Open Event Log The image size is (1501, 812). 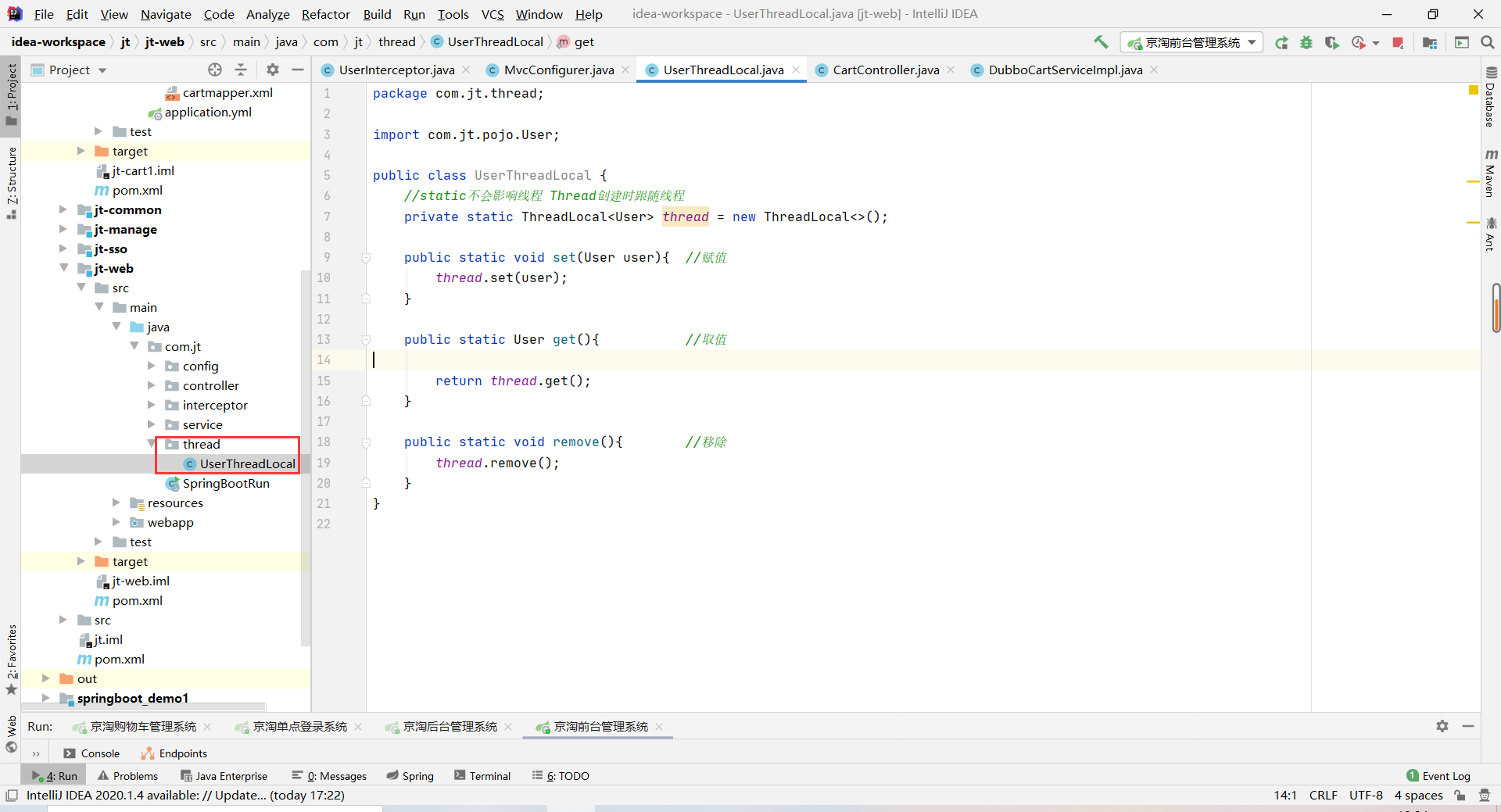point(1438,776)
